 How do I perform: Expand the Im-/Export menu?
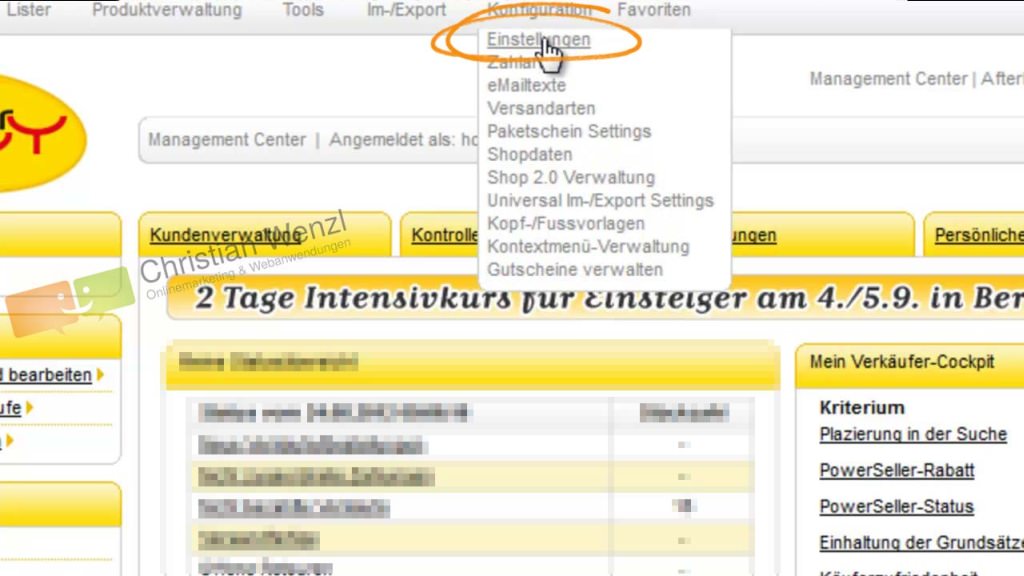pyautogui.click(x=406, y=10)
